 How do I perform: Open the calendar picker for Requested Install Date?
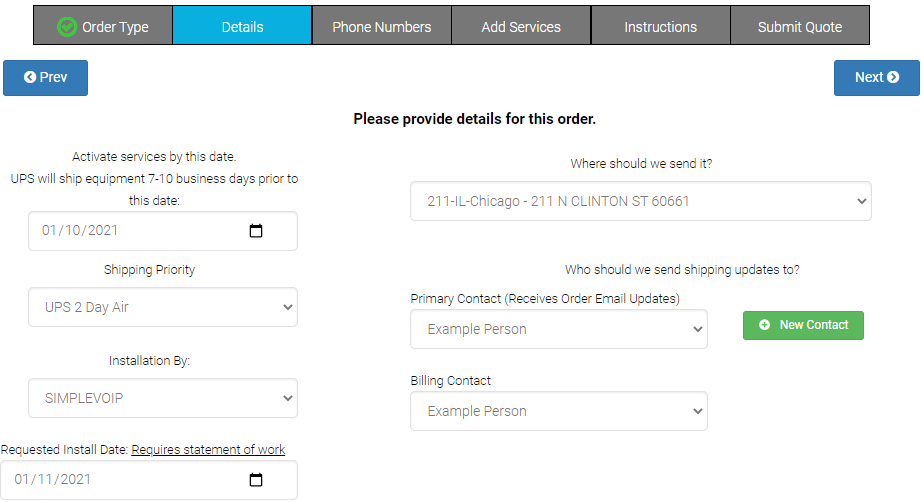click(x=256, y=480)
